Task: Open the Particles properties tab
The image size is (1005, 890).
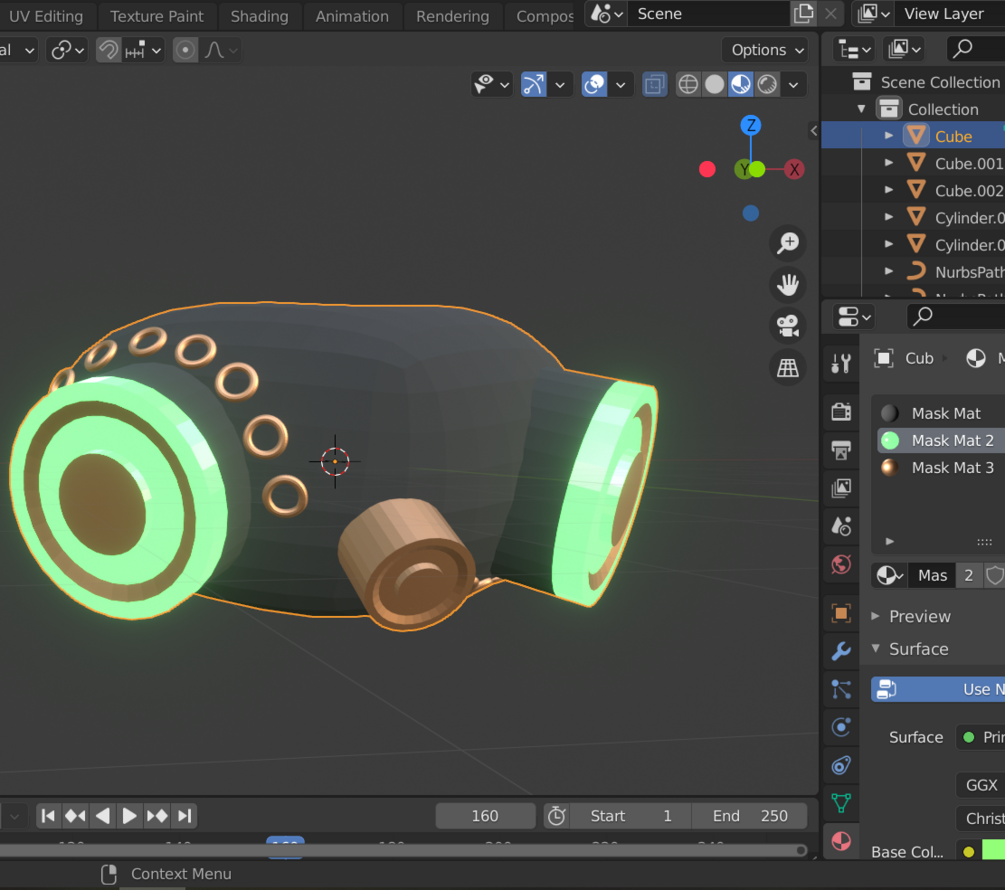Action: click(841, 689)
